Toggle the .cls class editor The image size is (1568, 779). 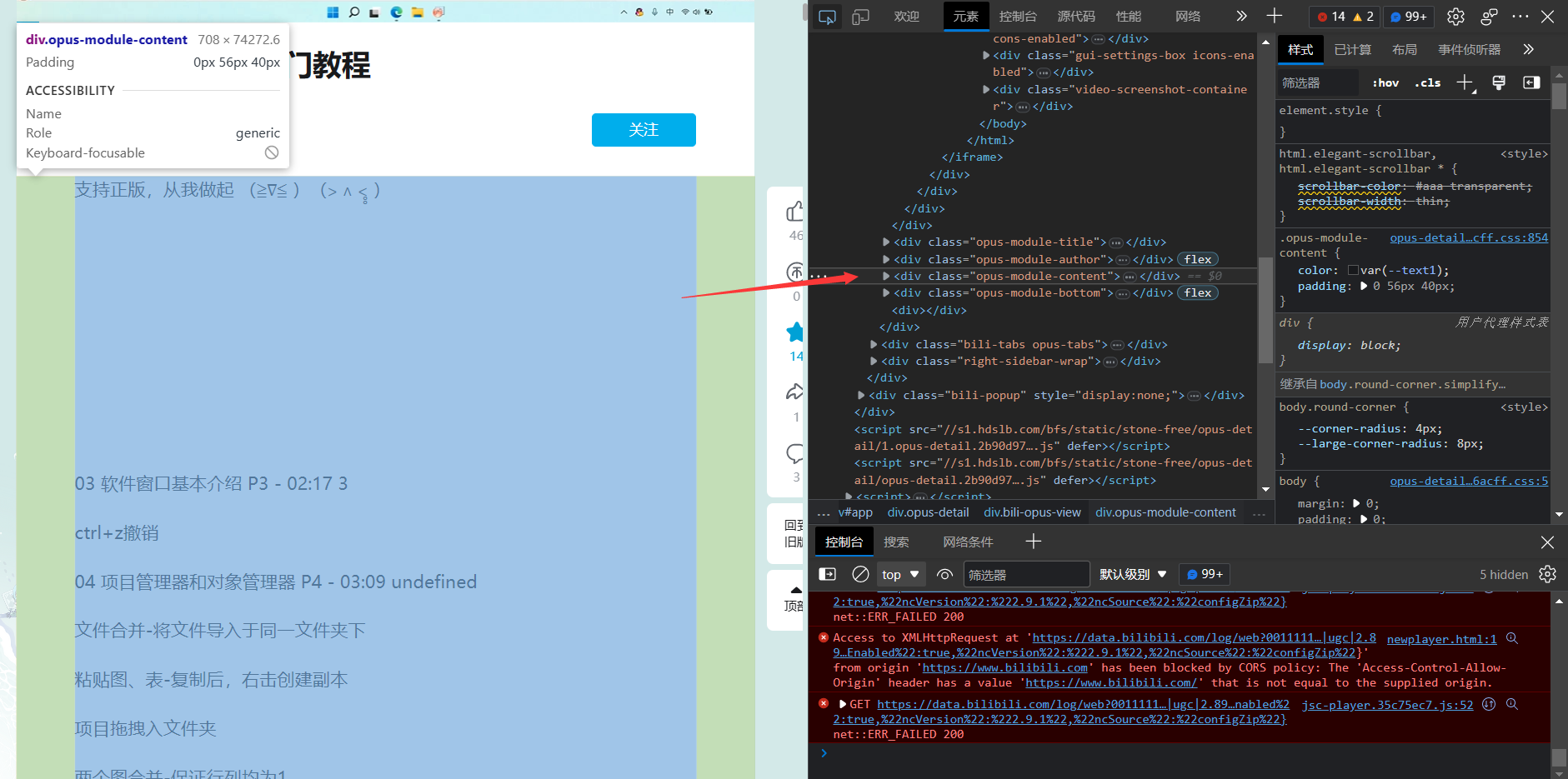[1427, 82]
